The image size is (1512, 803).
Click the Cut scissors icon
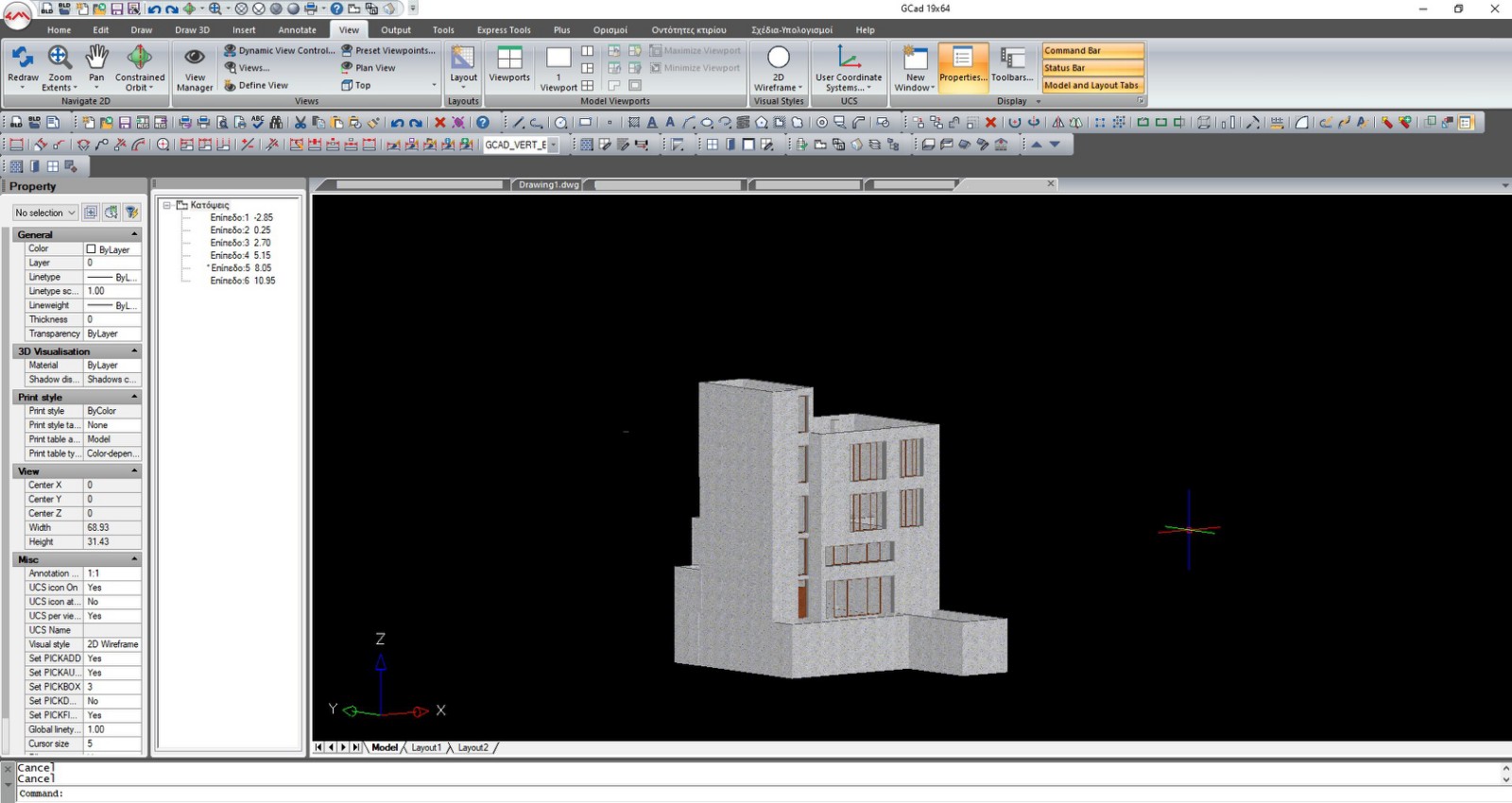click(x=301, y=122)
